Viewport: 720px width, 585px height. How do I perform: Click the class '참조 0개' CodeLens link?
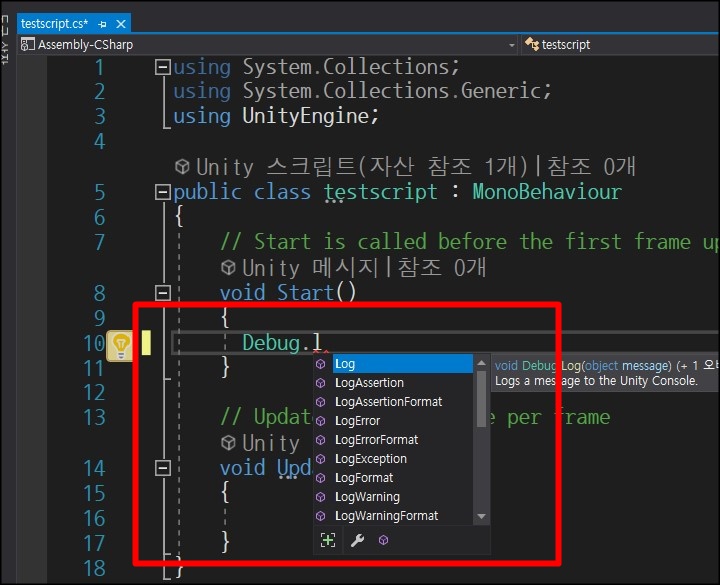[x=591, y=166]
